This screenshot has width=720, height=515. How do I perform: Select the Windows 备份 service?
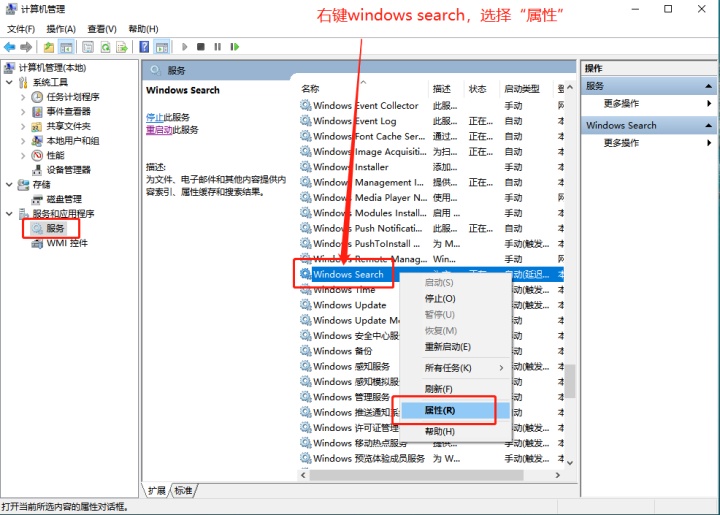[x=343, y=351]
